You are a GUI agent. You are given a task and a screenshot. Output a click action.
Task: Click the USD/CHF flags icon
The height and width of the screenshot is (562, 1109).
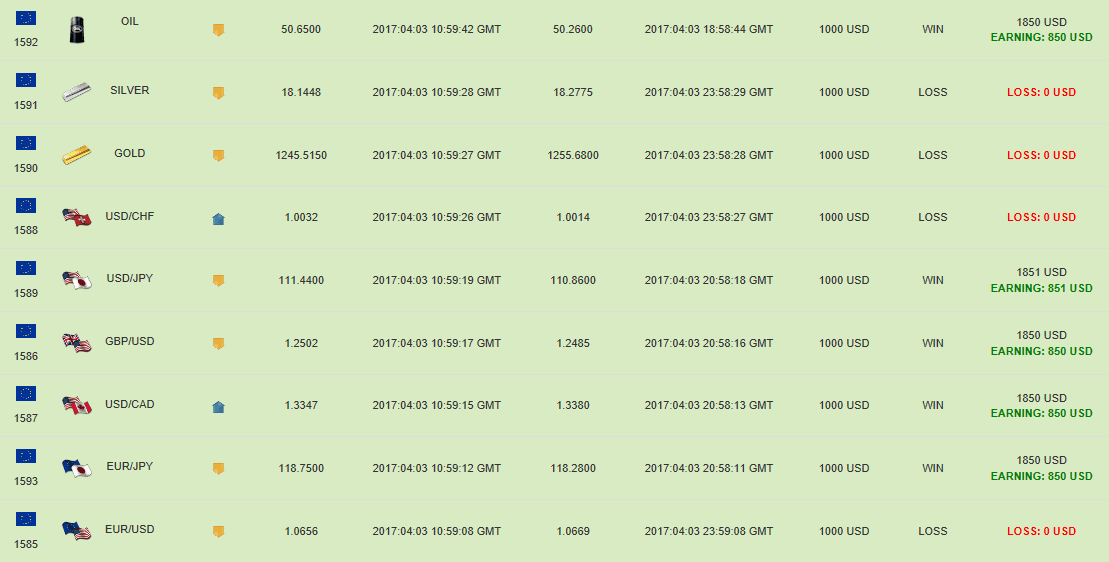coord(77,217)
